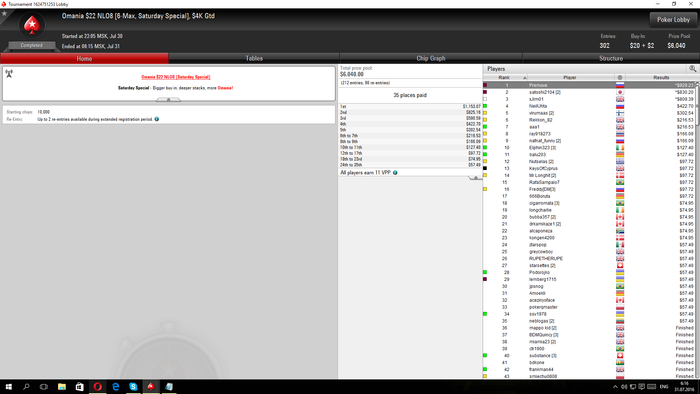This screenshot has height=394, width=700.
Task: Switch to the Tables tab
Action: pos(254,58)
